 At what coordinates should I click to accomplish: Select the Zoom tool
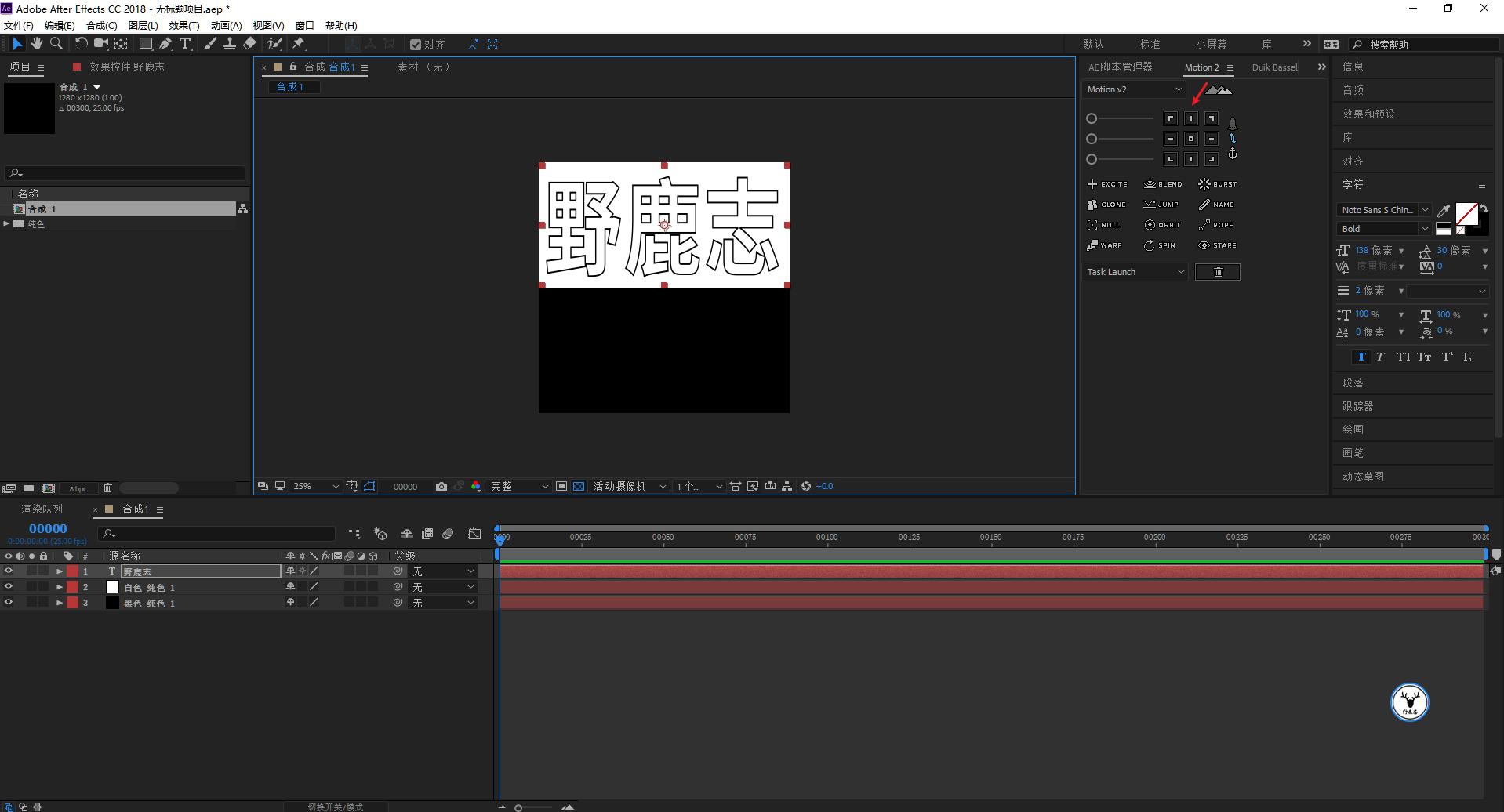[56, 43]
